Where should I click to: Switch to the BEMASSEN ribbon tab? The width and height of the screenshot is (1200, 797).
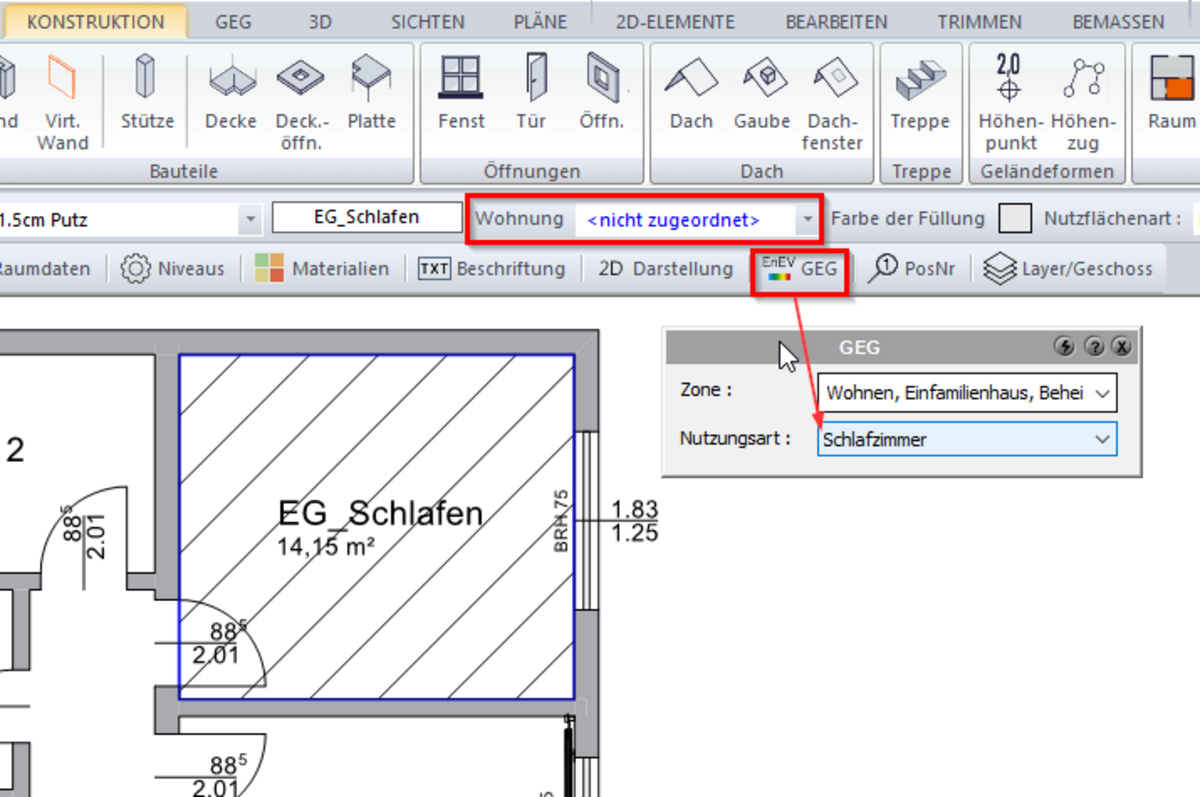click(x=1118, y=22)
